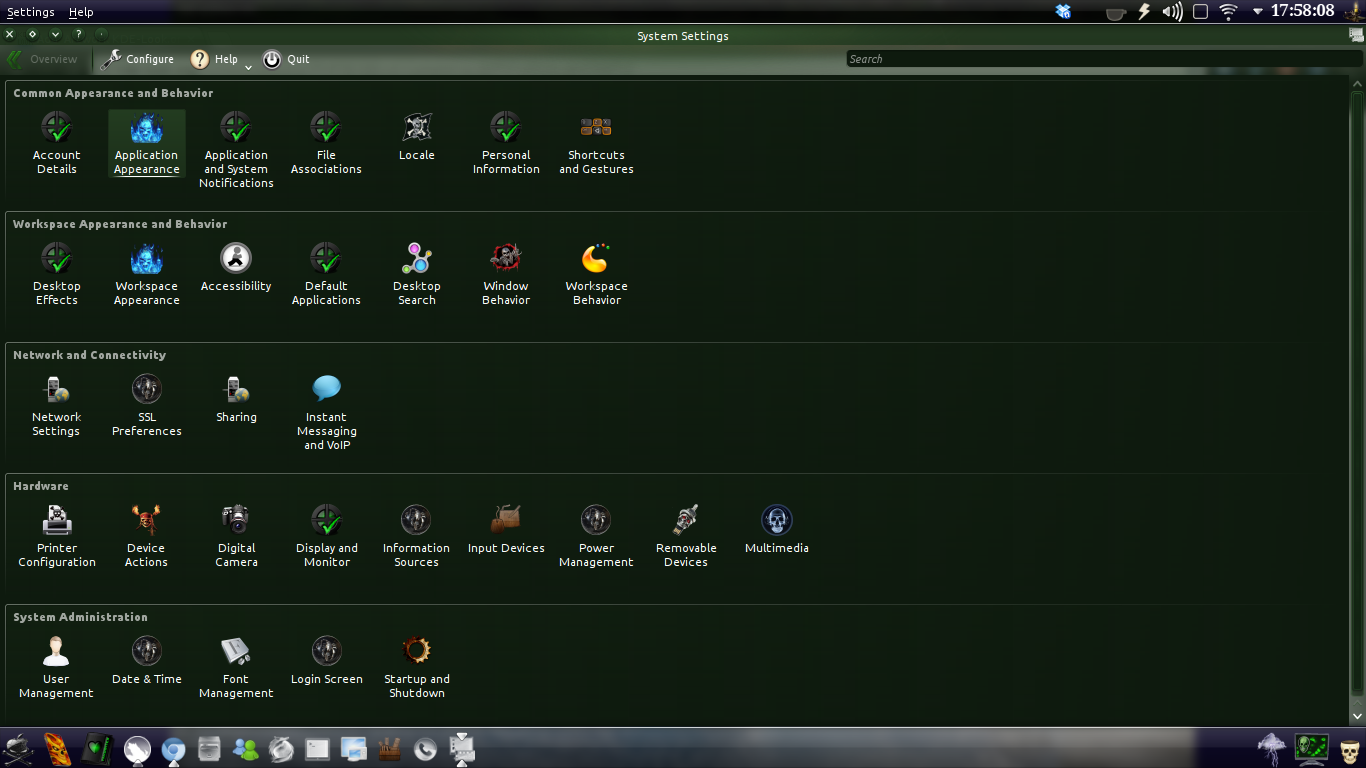Open Default Applications settings
The image size is (1366, 768).
[326, 275]
